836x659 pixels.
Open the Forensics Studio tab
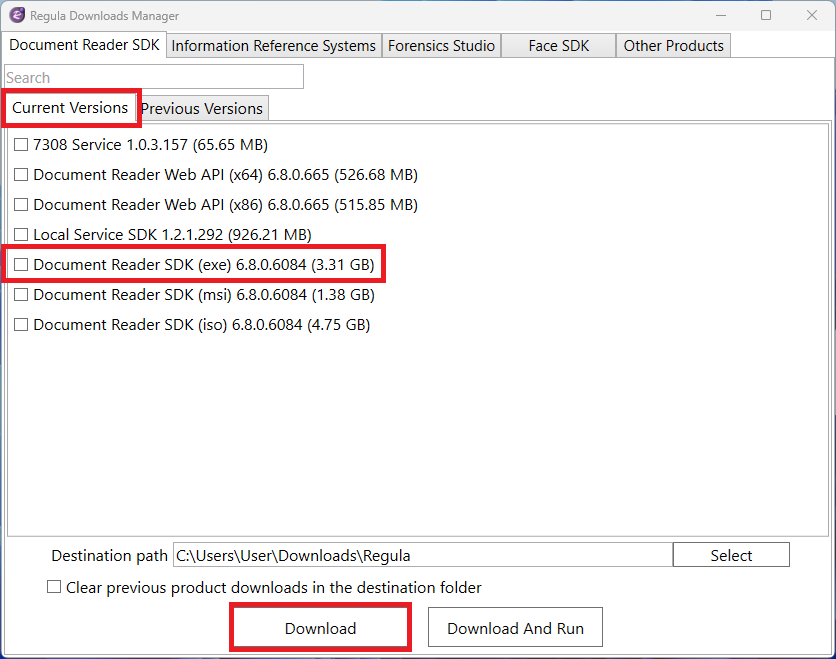(x=441, y=46)
